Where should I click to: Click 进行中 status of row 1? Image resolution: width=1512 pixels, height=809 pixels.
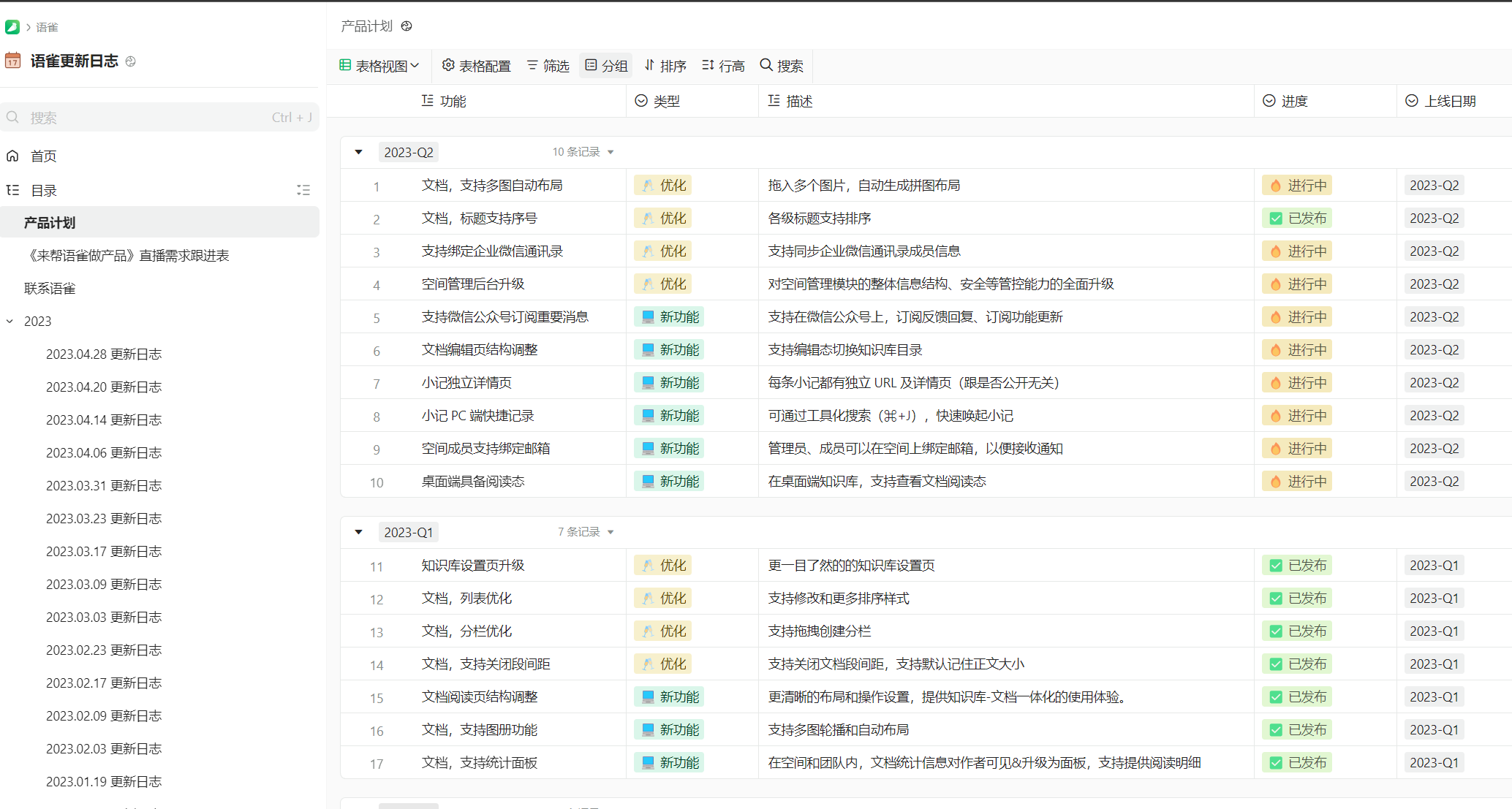(1296, 185)
